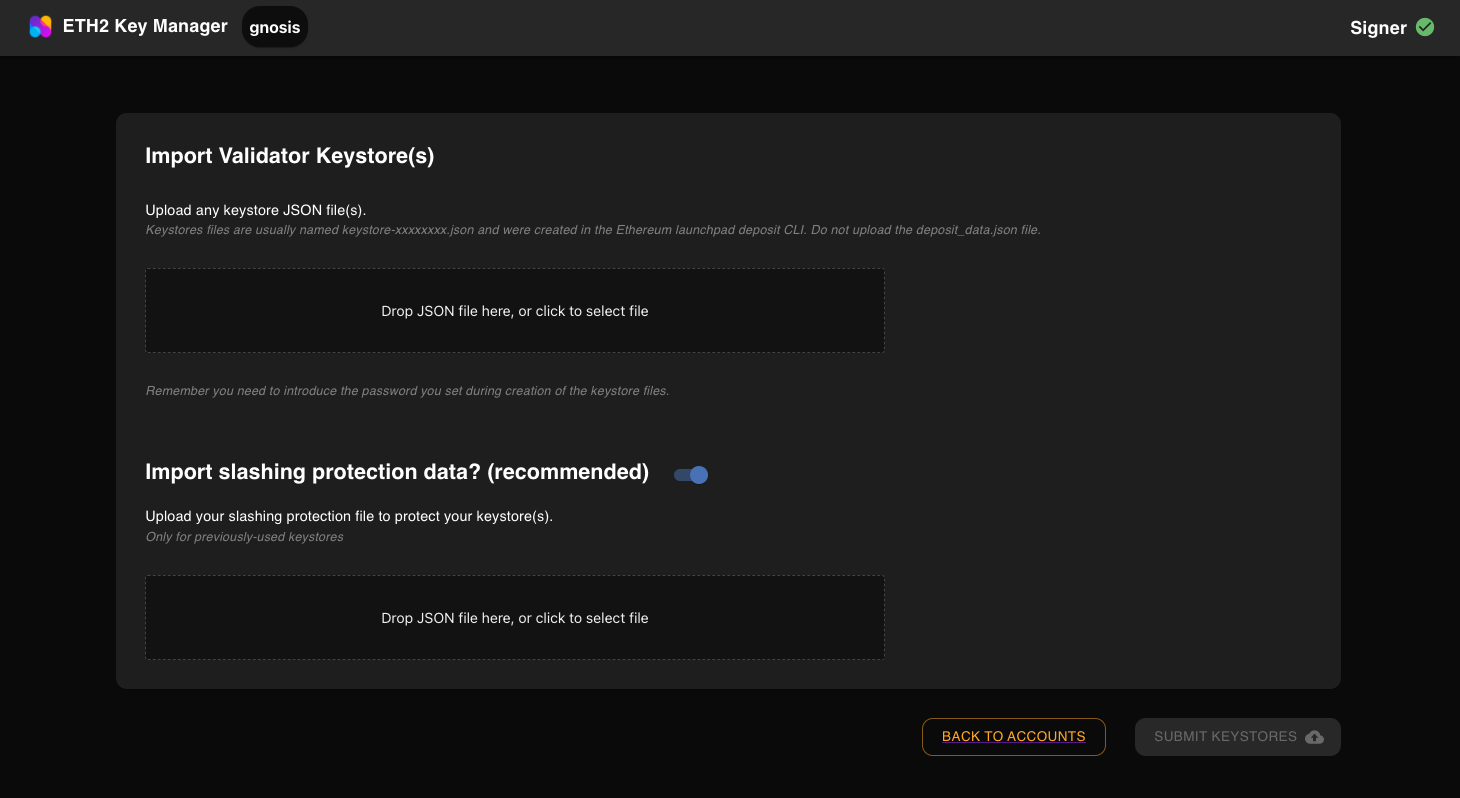1460x798 pixels.
Task: Click 'Upload any keystore JSON file(s).' text
Action: (256, 210)
